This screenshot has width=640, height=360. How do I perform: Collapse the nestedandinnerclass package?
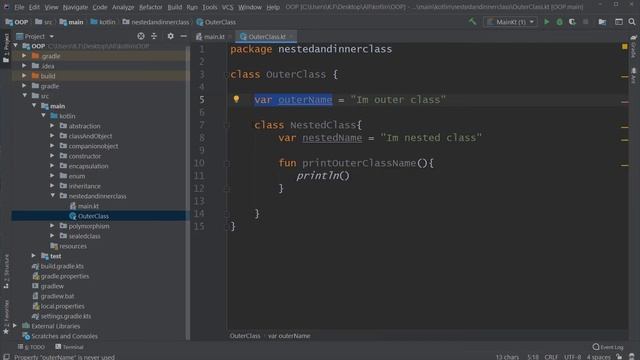point(52,196)
